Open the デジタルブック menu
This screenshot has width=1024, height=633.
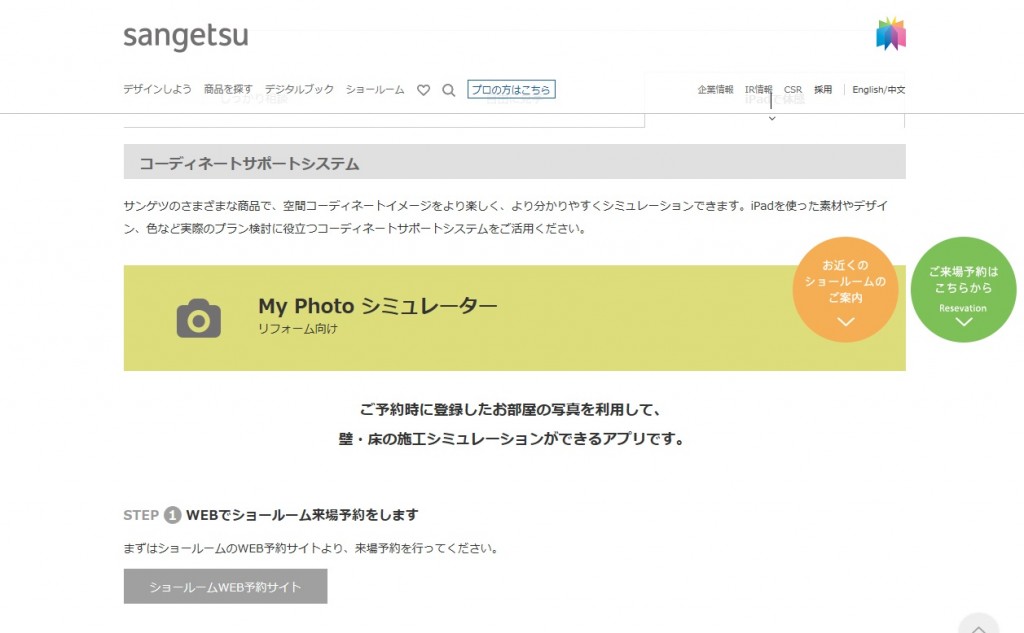pos(299,89)
